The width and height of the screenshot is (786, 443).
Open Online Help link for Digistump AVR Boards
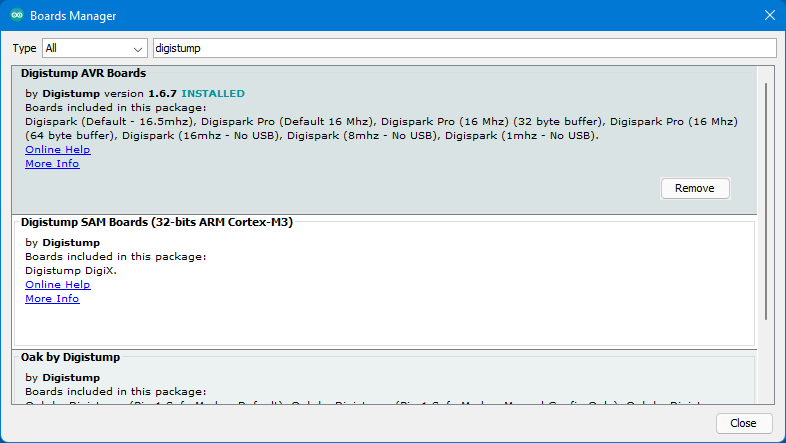pyautogui.click(x=58, y=149)
